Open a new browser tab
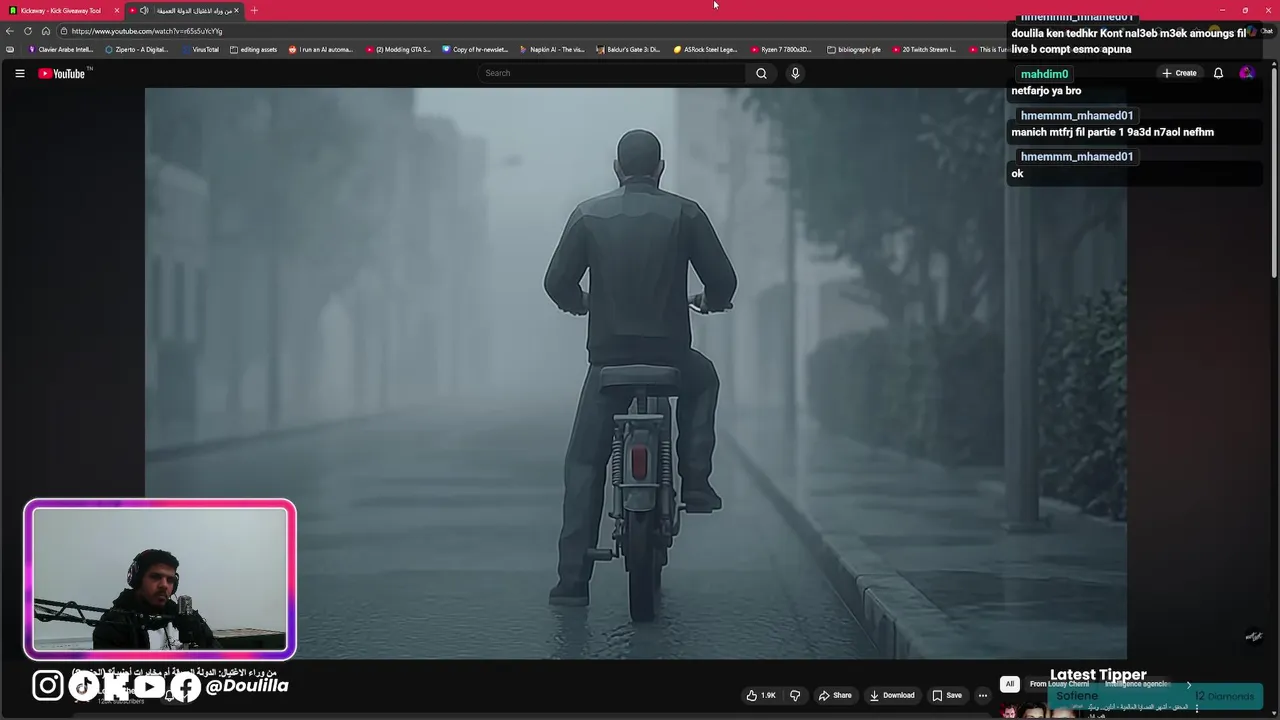 254,10
